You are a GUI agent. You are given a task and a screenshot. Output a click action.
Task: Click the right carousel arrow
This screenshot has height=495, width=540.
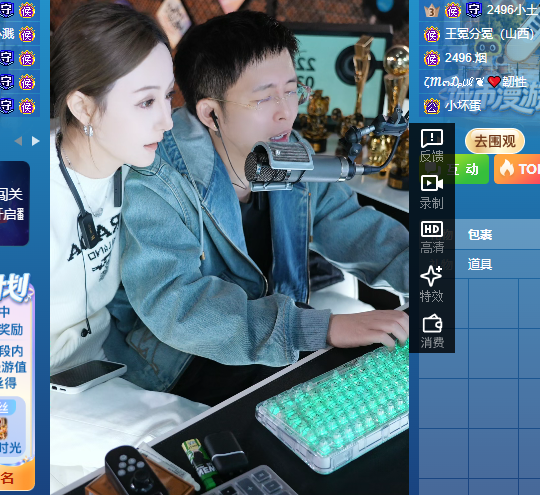pos(35,141)
